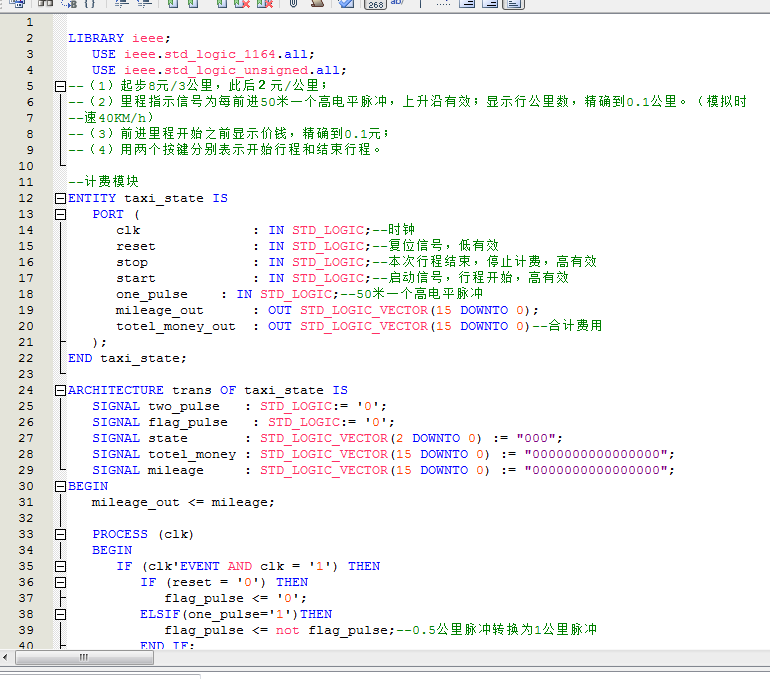
Task: Collapse the ARCHITECTURE trans fold marker
Action: pos(60,391)
